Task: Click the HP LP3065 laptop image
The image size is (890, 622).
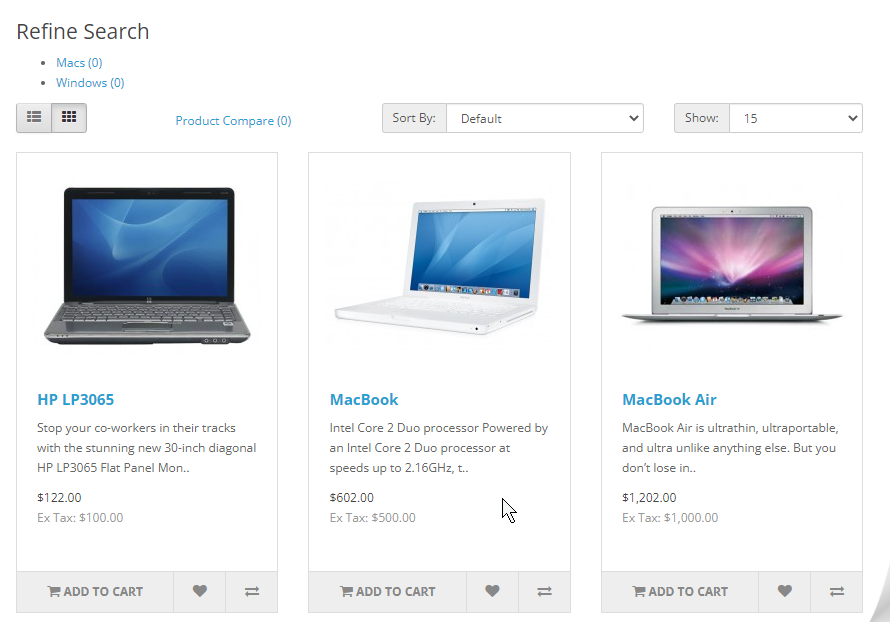Action: coord(147,266)
